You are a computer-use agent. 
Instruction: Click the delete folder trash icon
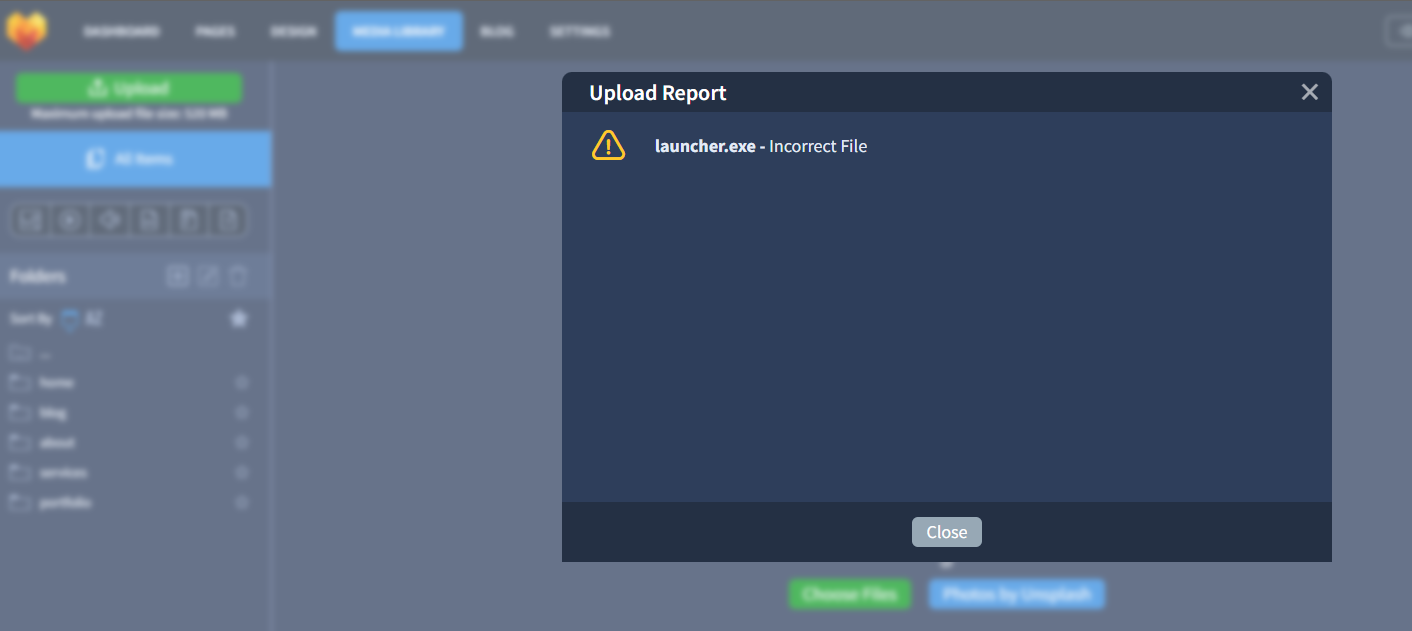237,276
